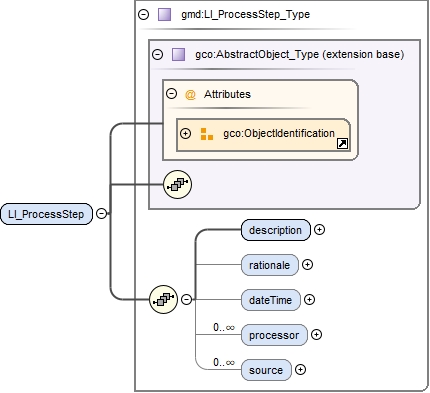The height and width of the screenshot is (393, 430).
Task: Expand the processor element
Action: [x=316, y=334]
